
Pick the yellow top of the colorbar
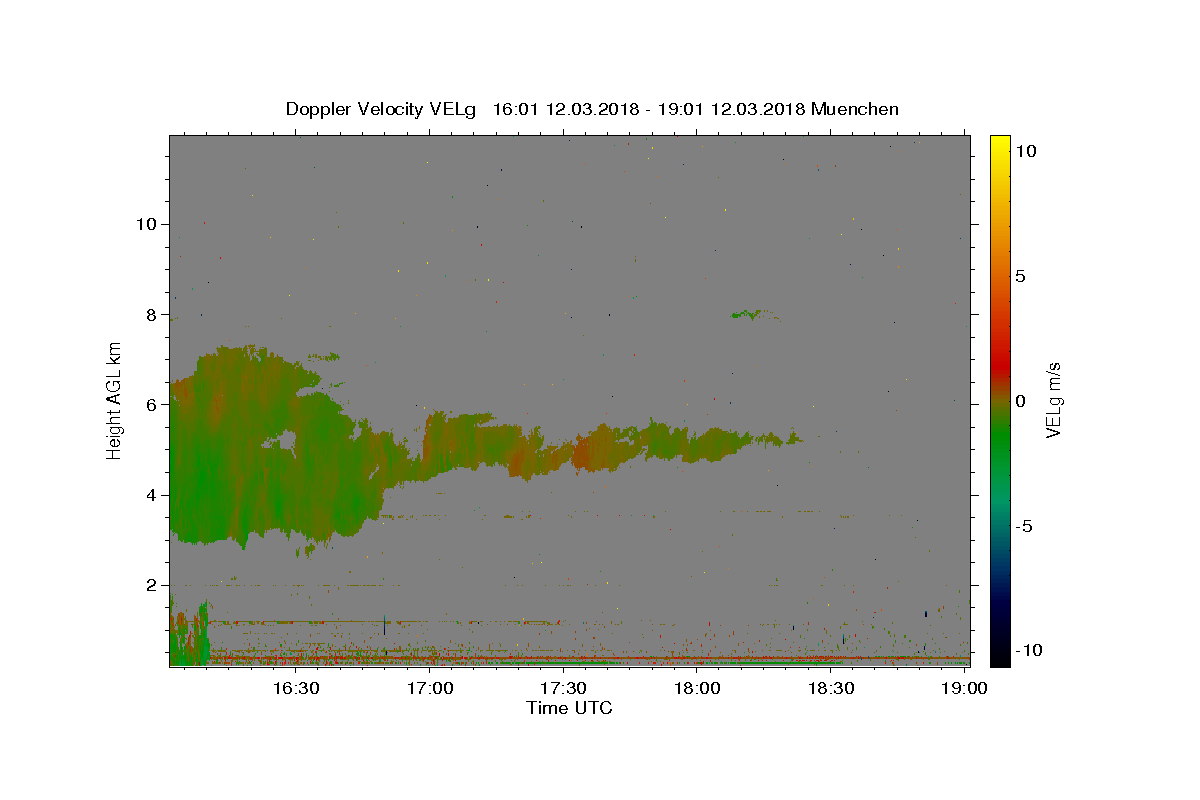click(999, 145)
